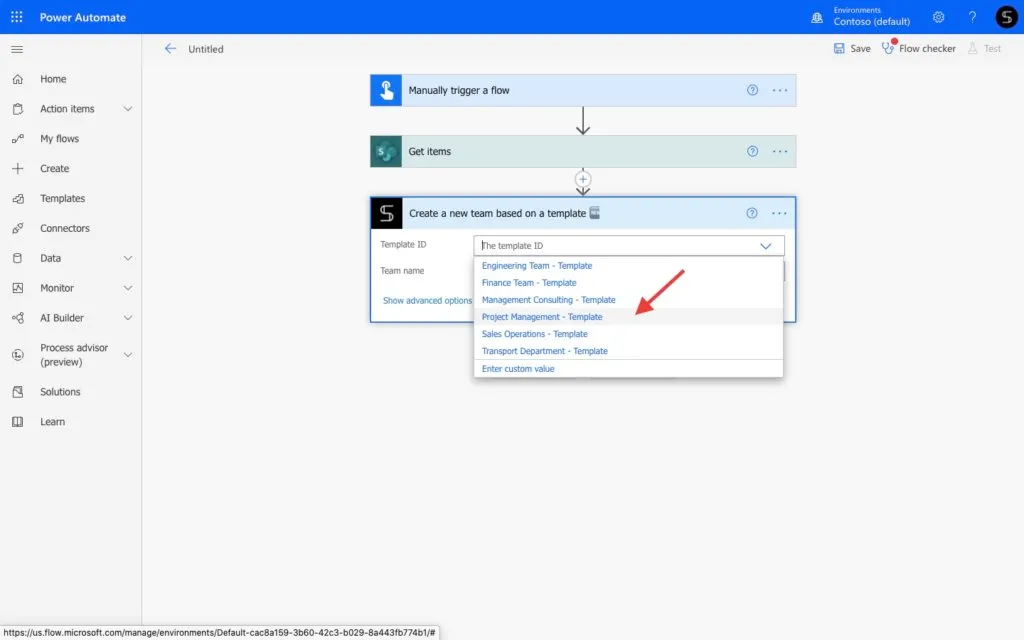The width and height of the screenshot is (1024, 640).
Task: Click the AI Builder icon
Action: [18, 318]
